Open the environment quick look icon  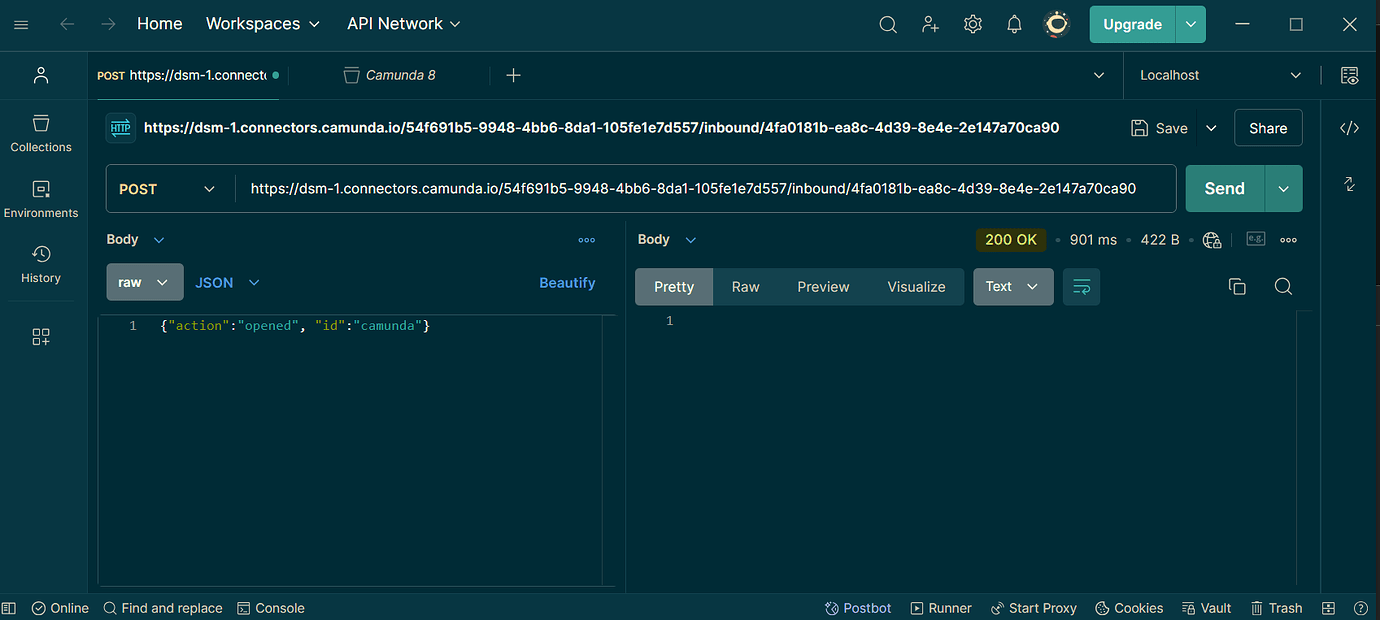1349,75
